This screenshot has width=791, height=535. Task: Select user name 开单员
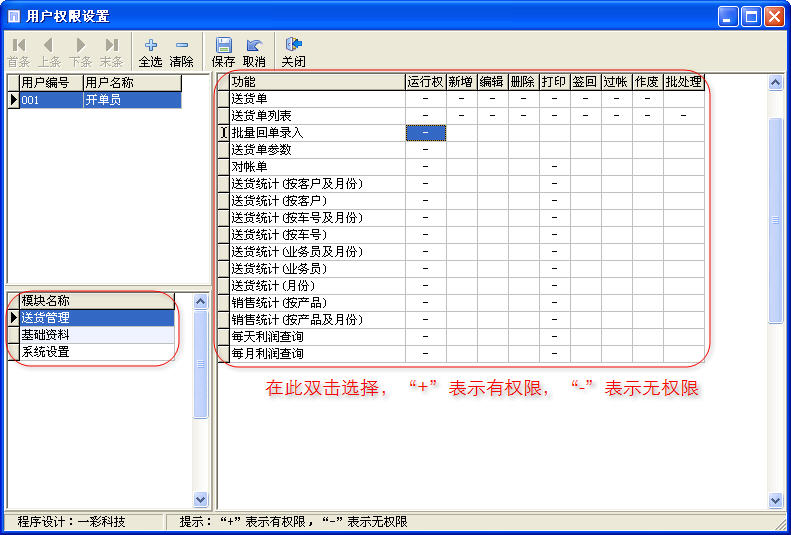132,100
